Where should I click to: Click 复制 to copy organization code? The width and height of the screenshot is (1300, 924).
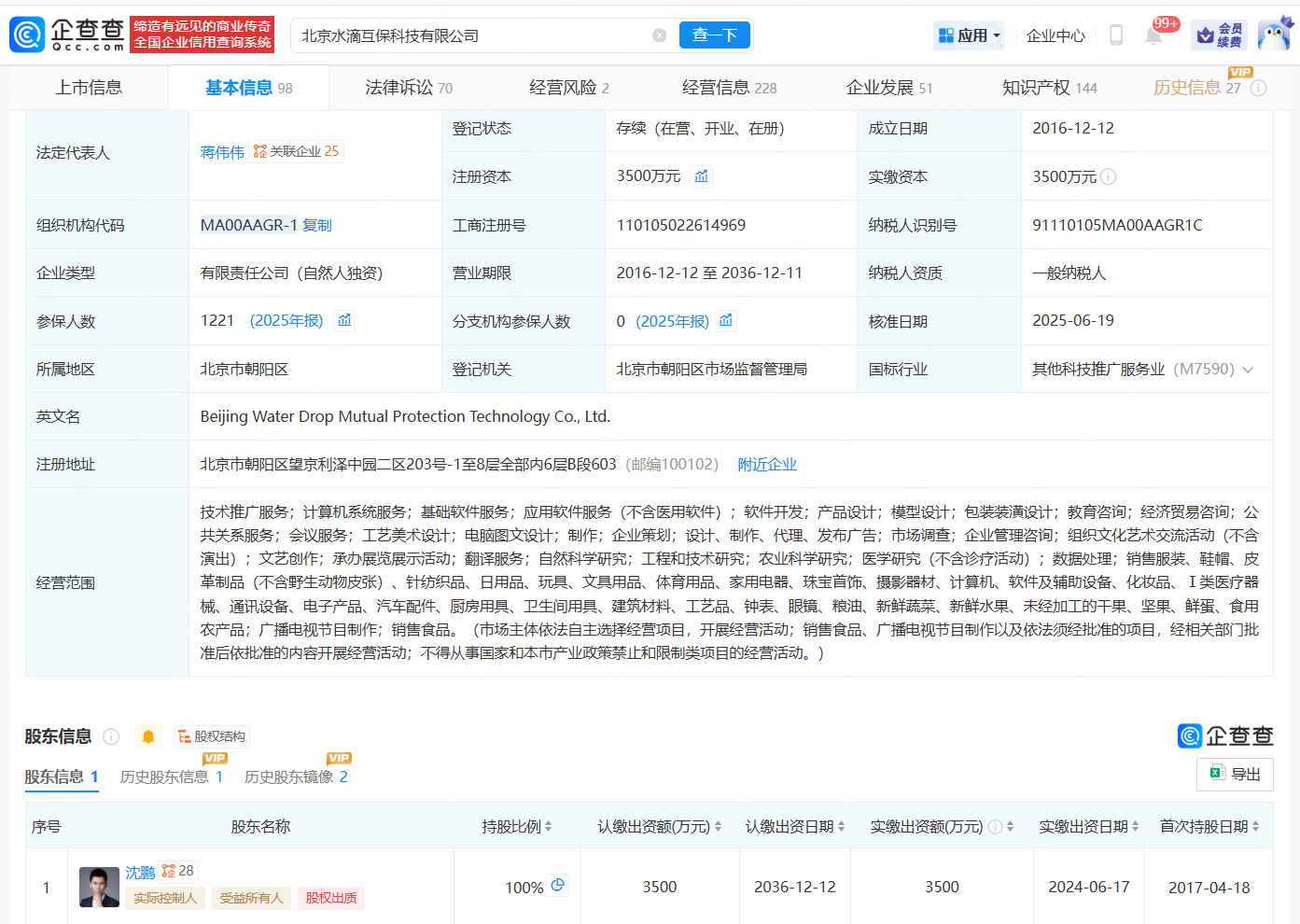(317, 225)
